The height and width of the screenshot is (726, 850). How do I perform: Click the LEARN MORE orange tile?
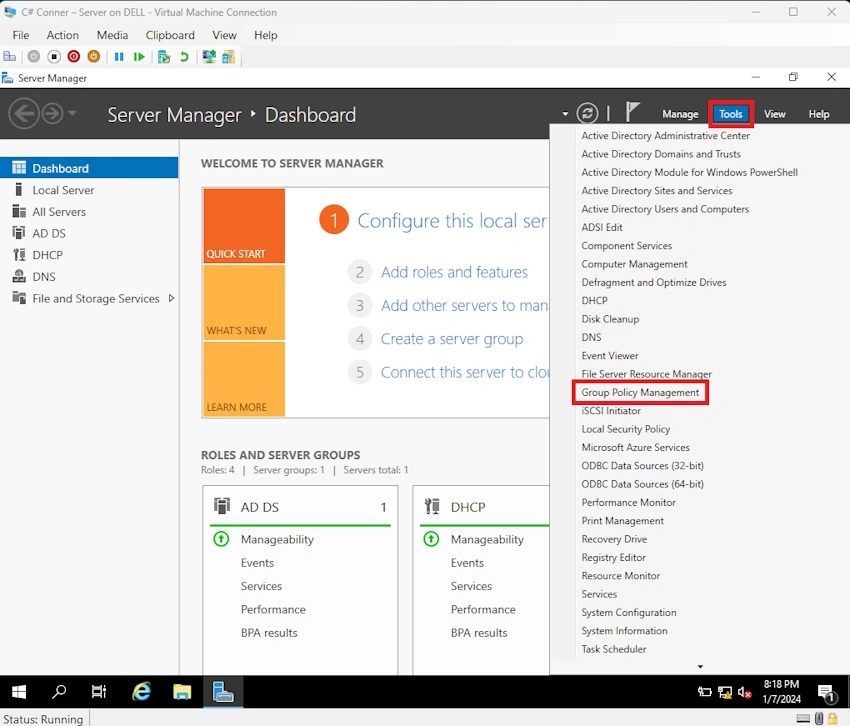244,380
